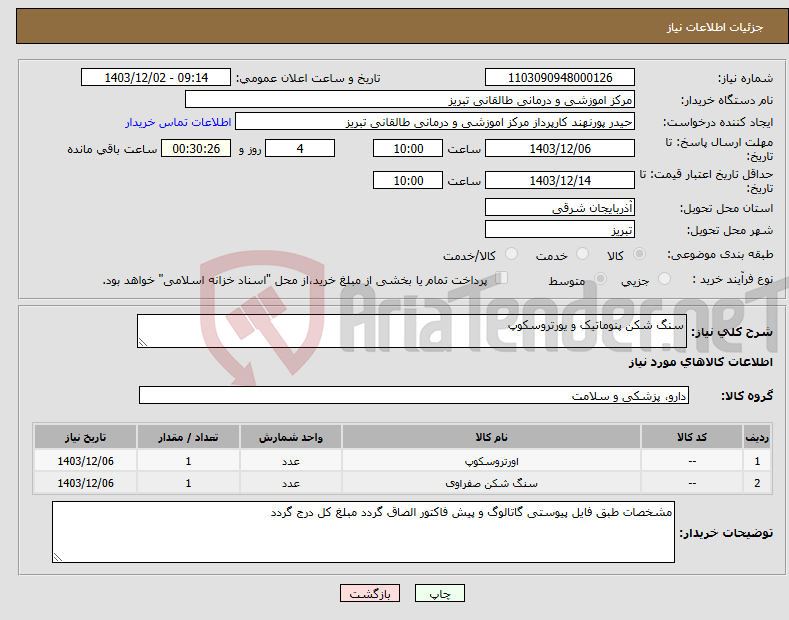Click row number 1 cell
789x620 pixels.
[x=757, y=461]
